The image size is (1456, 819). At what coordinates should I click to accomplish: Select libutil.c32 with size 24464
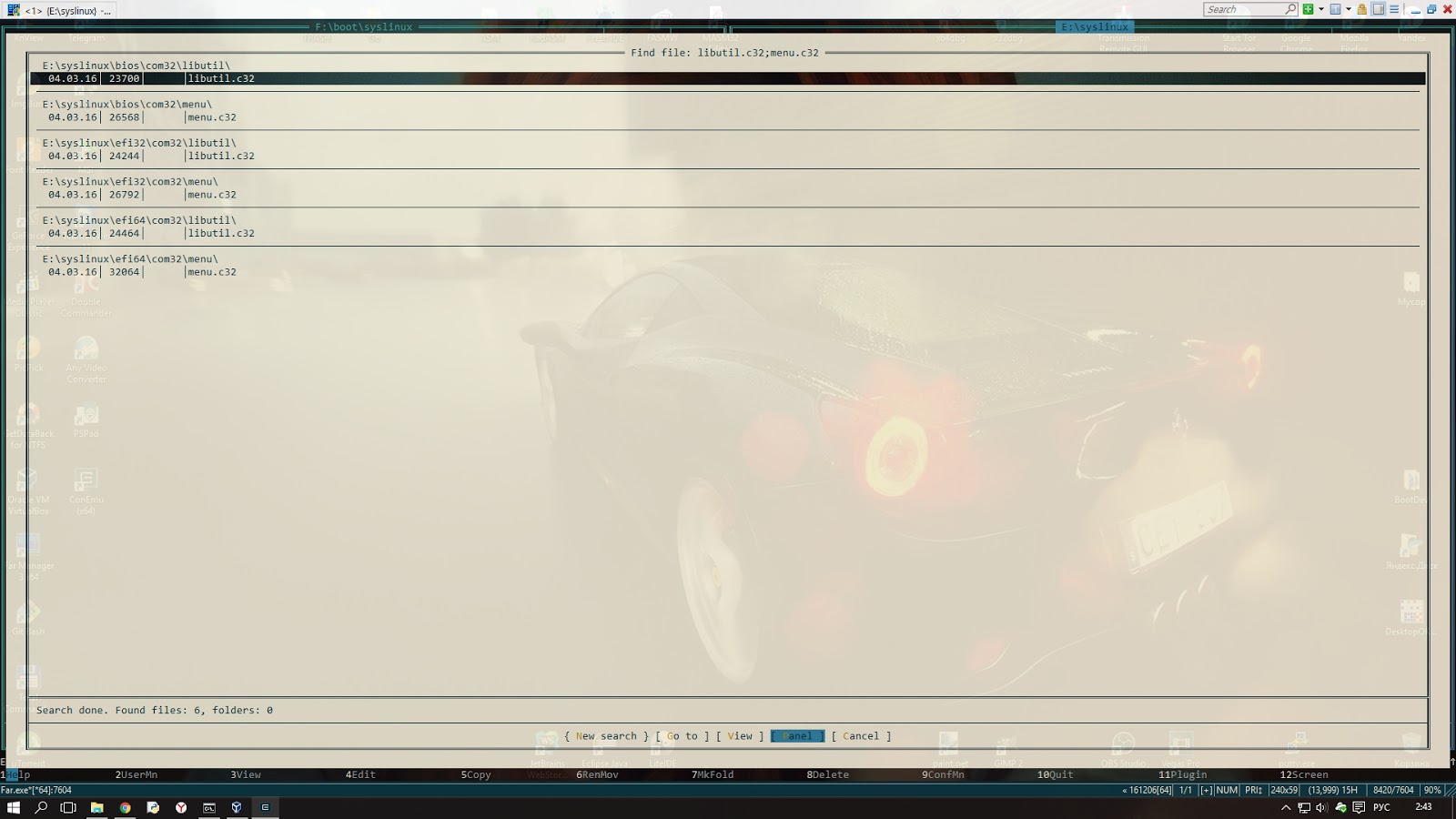pyautogui.click(x=727, y=233)
